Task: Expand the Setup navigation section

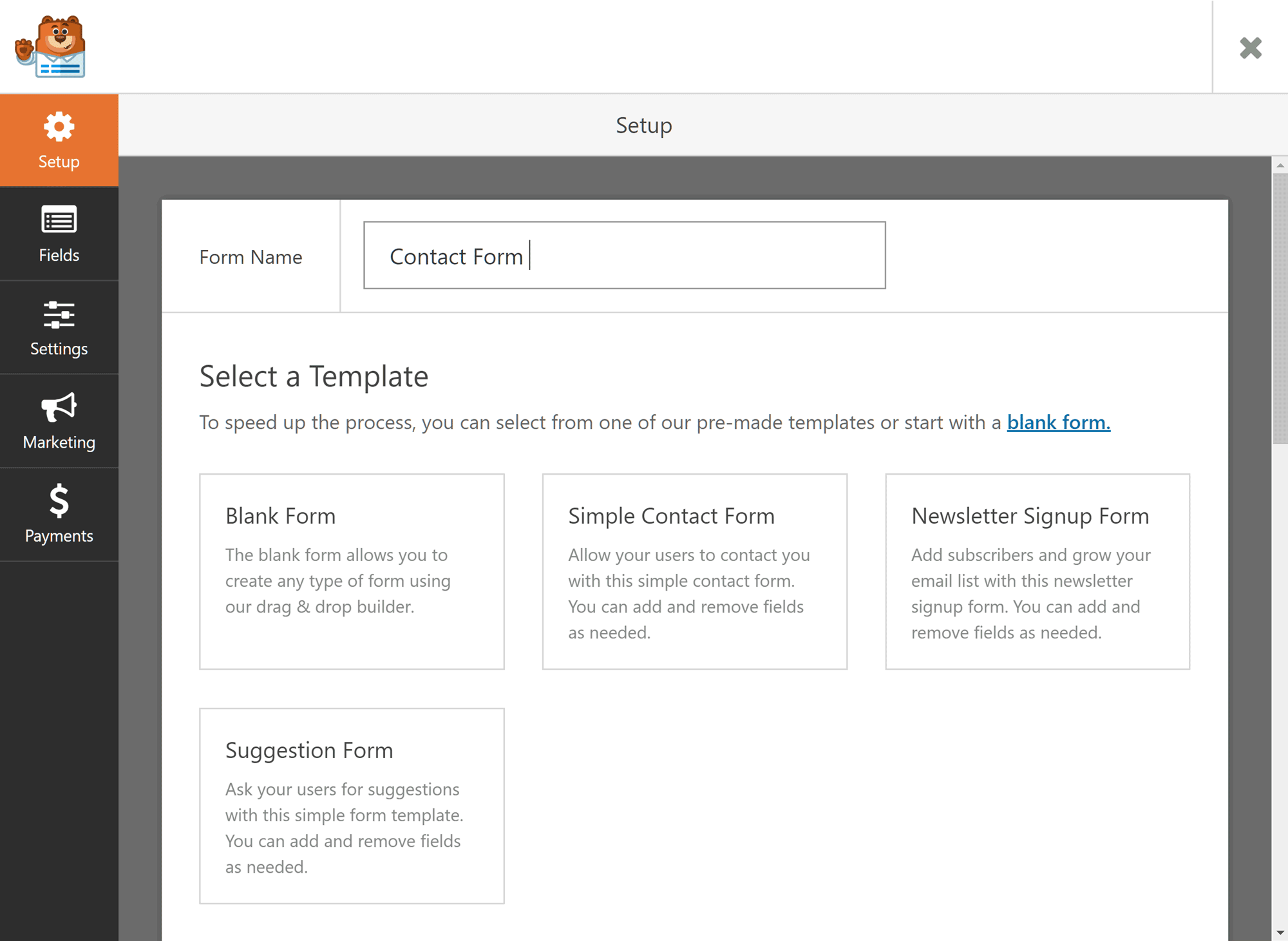Action: point(59,140)
